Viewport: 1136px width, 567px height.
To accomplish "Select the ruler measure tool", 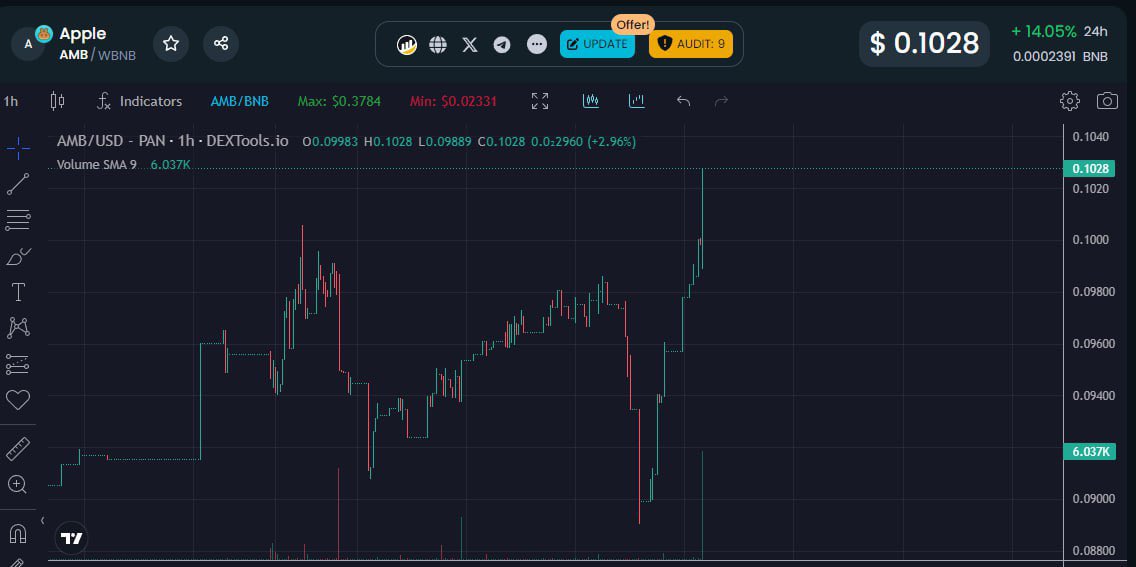I will tap(18, 449).
